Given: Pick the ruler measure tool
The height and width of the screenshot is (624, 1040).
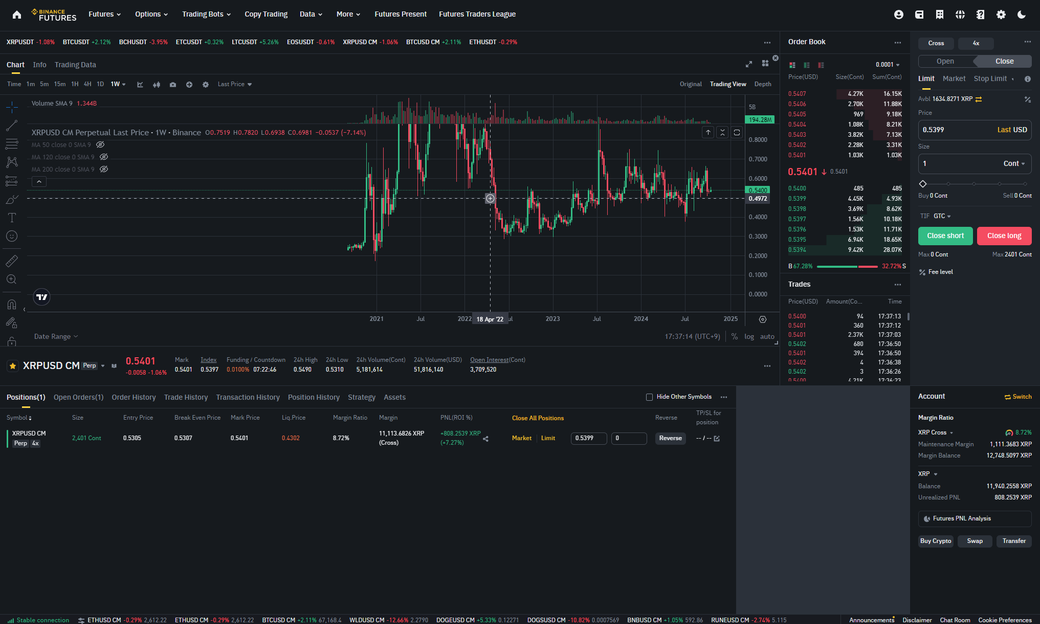Looking at the screenshot, I should click(x=12, y=260).
